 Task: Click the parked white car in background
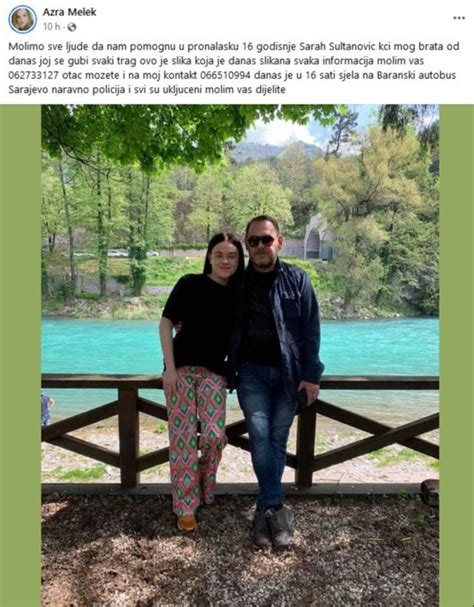click(117, 254)
